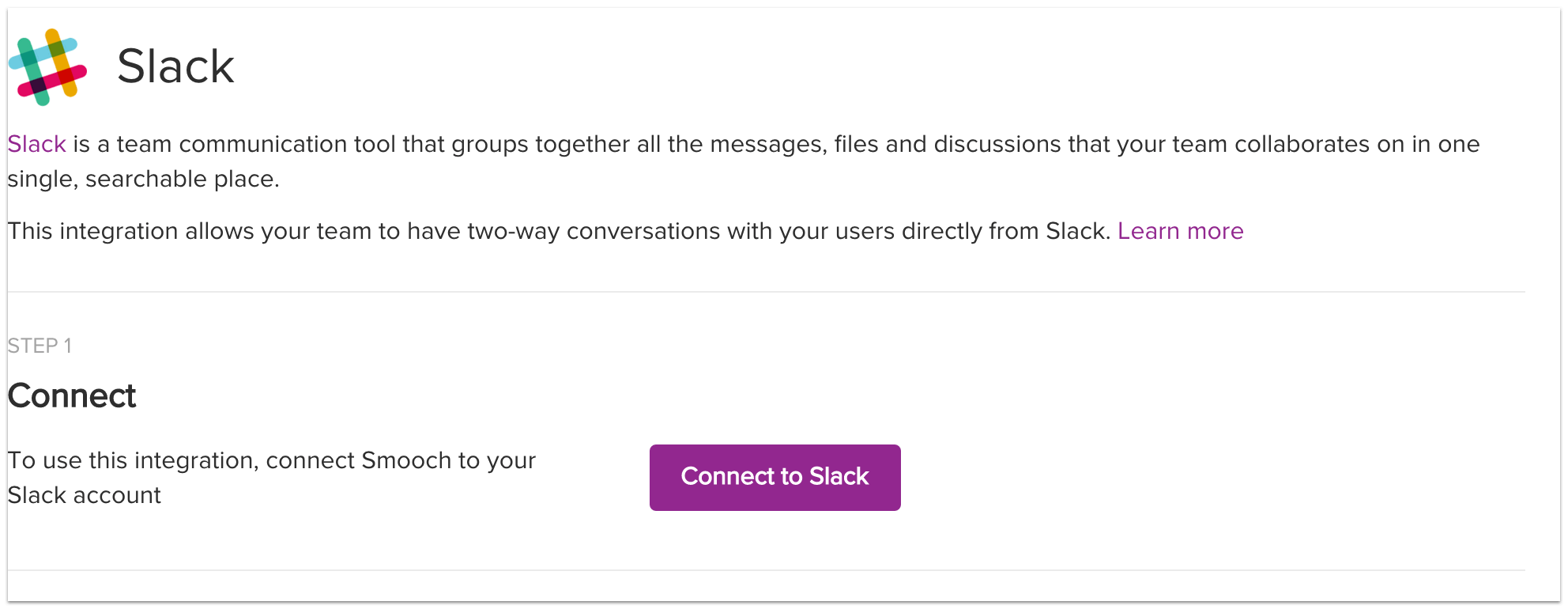The height and width of the screenshot is (609, 1568).
Task: Click the colorful Slack hashtag logo
Action: [47, 67]
